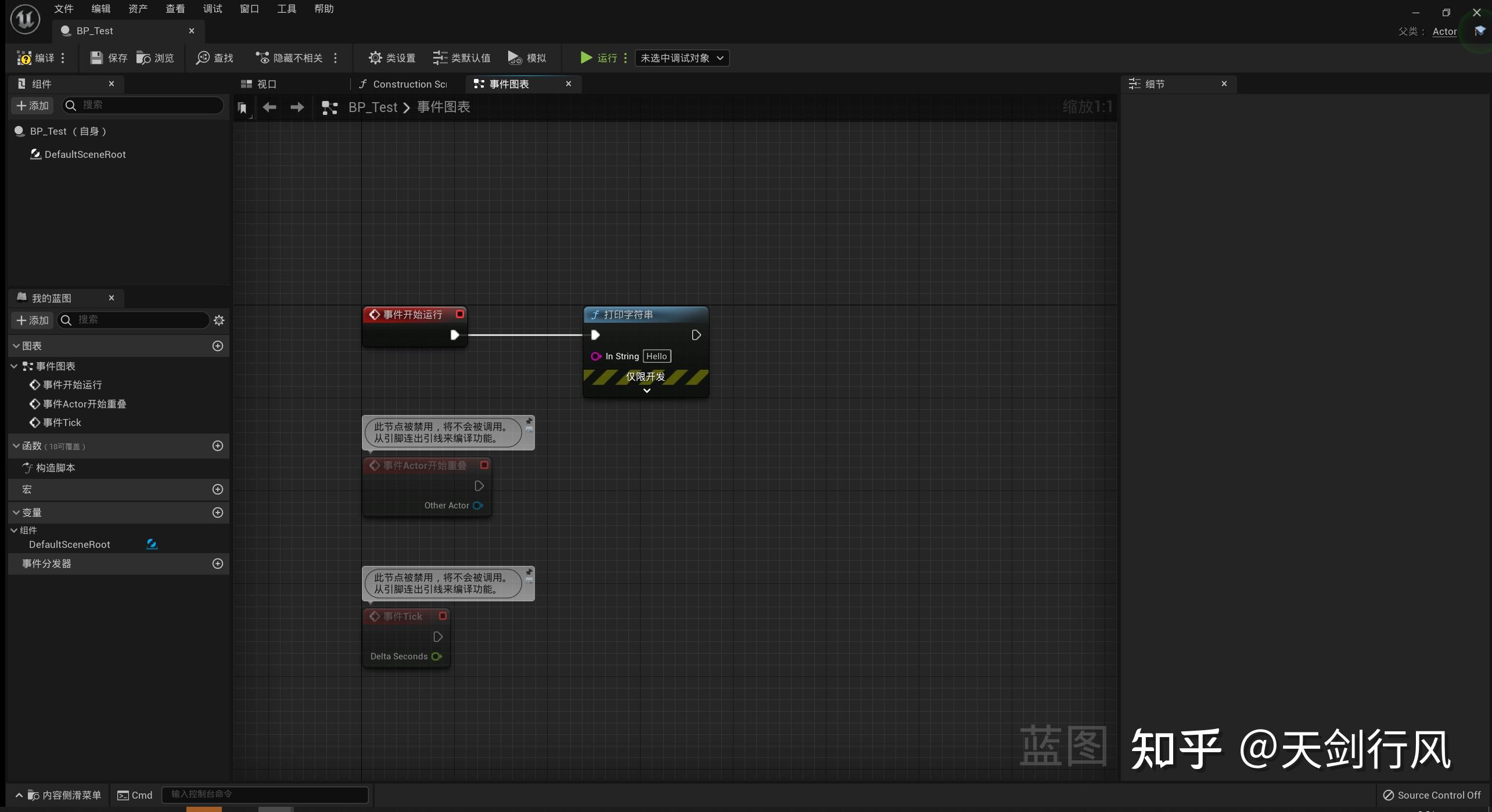Click the graph bookmark icon
Image resolution: width=1492 pixels, height=812 pixels.
coord(243,108)
